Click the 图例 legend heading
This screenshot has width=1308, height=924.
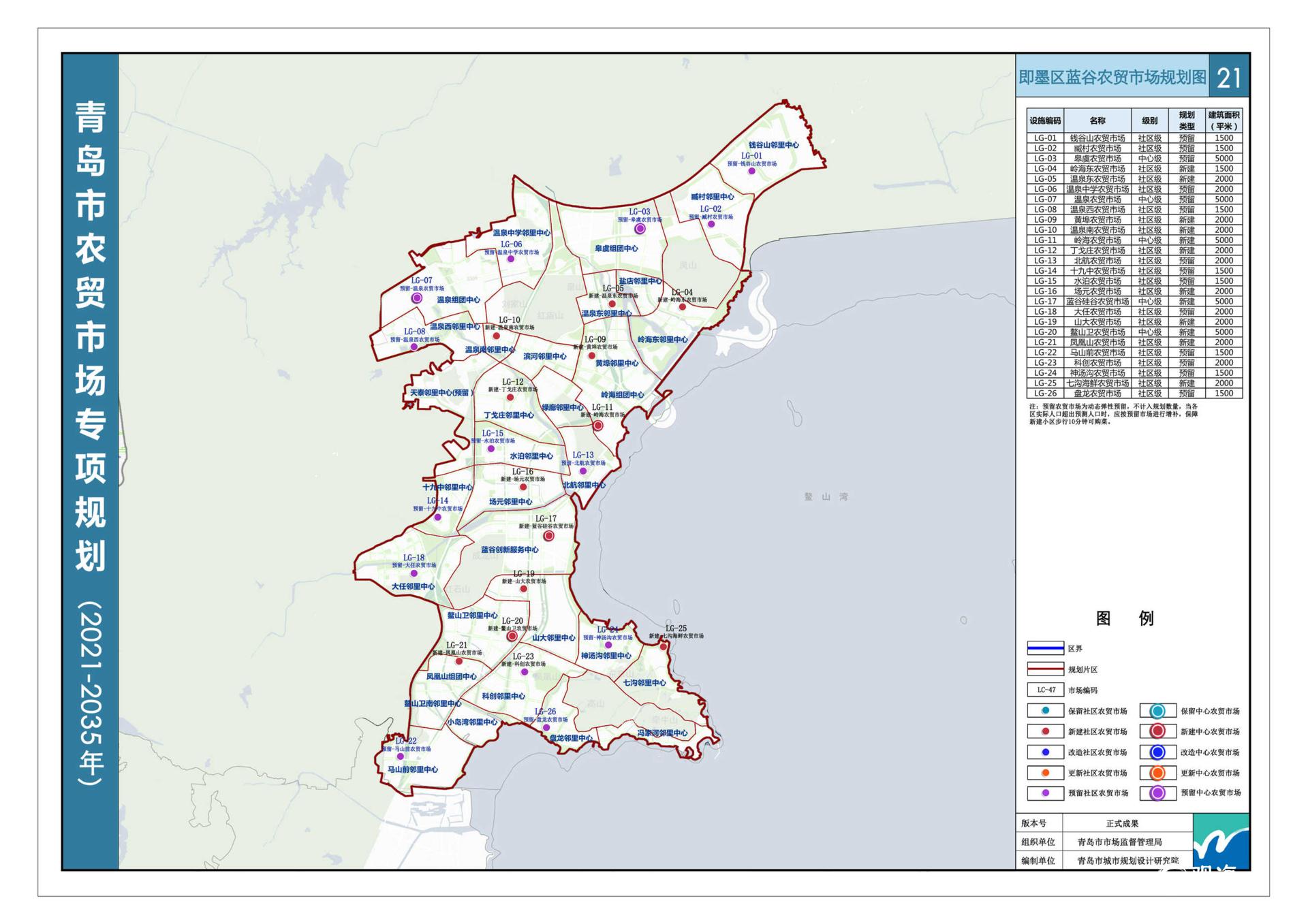[1124, 618]
